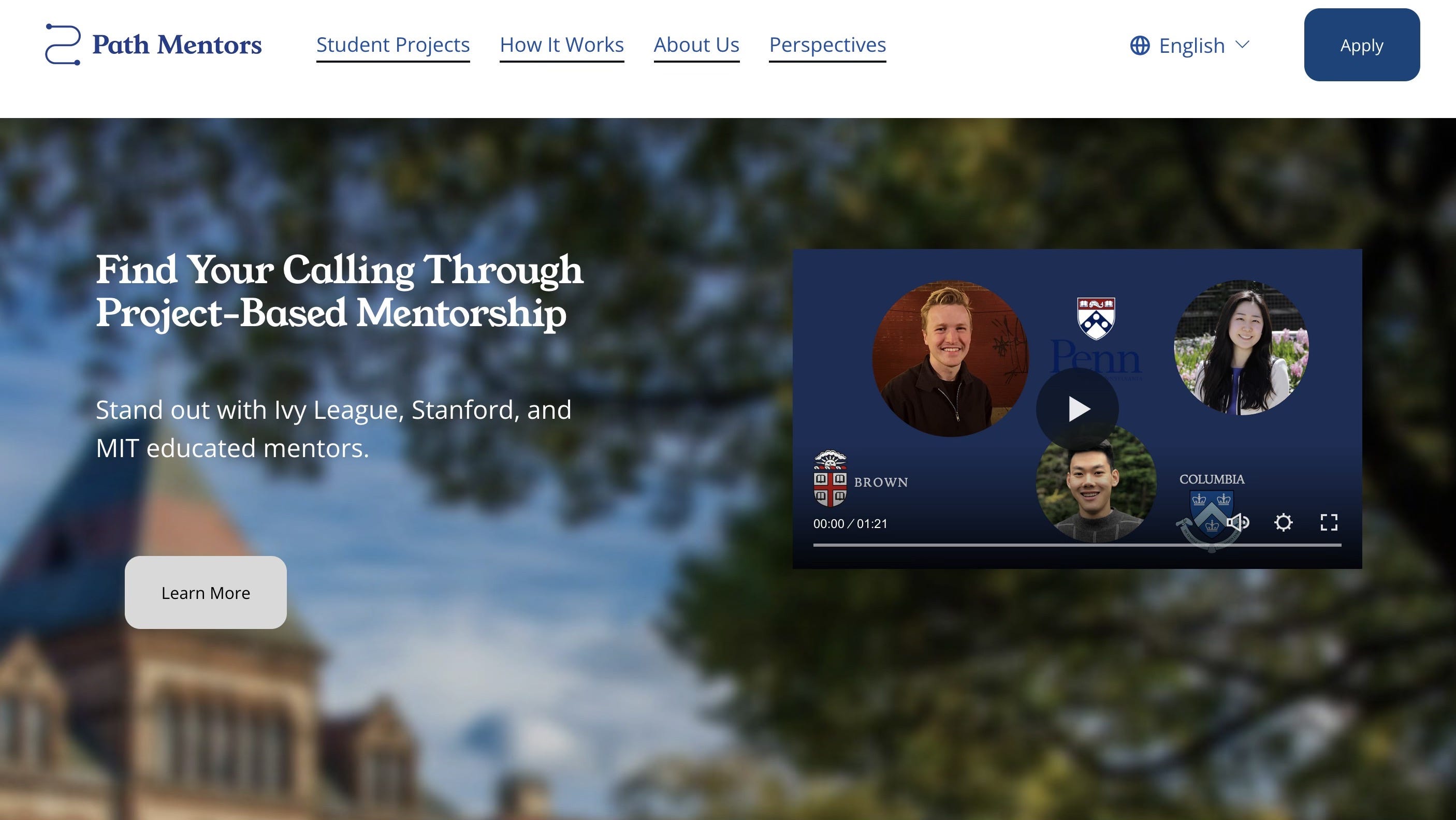The image size is (1456, 820).
Task: Mute the video with speaker icon
Action: [x=1238, y=522]
